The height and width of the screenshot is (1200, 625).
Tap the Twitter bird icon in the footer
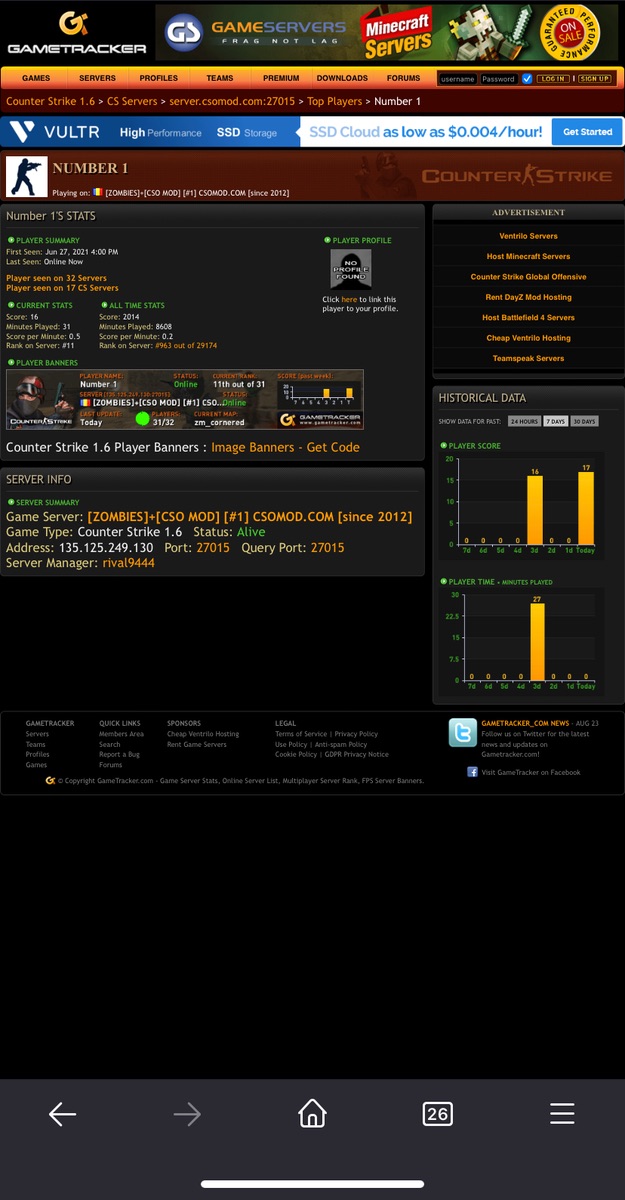462,733
